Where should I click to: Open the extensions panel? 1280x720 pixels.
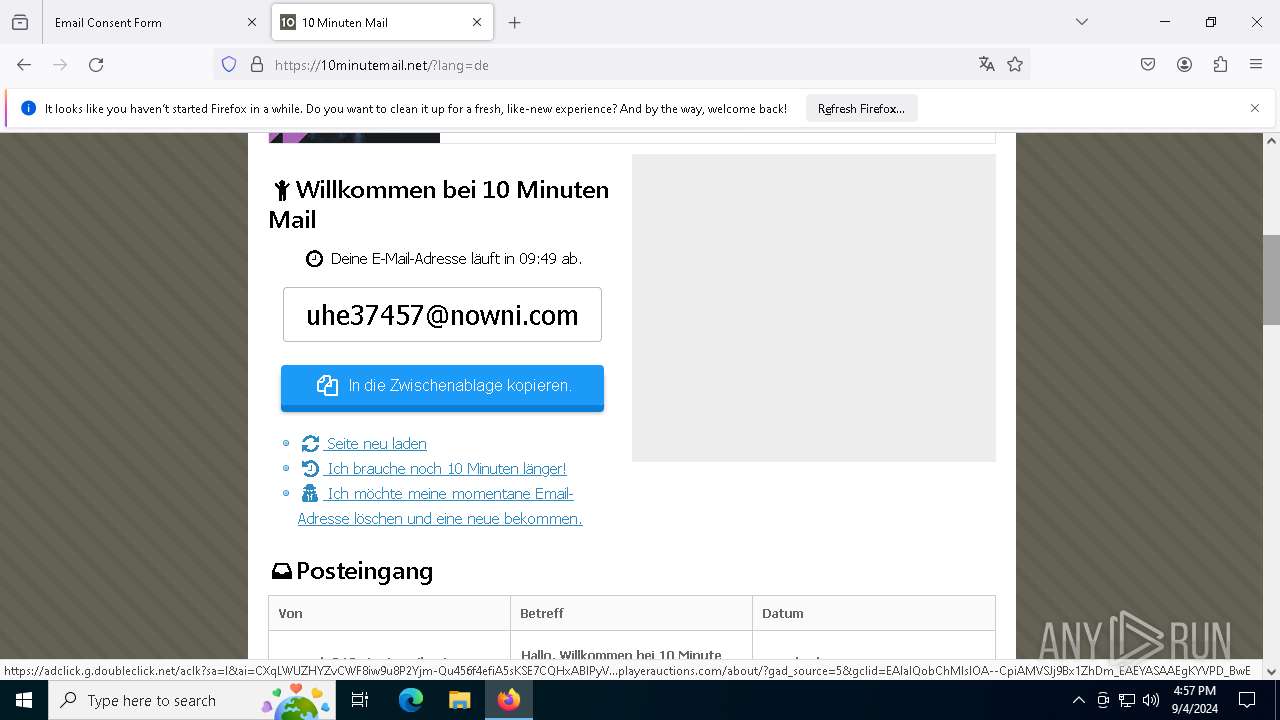pos(1220,65)
